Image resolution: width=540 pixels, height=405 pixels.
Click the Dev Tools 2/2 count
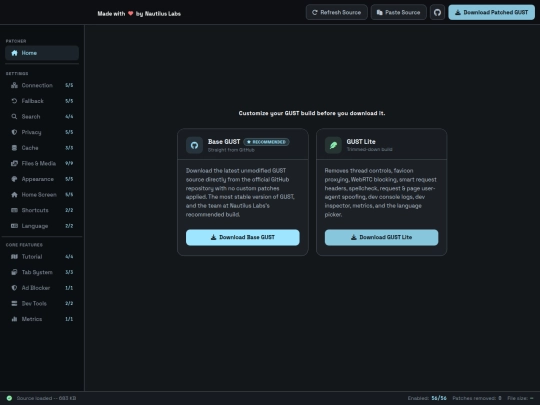tap(69, 303)
